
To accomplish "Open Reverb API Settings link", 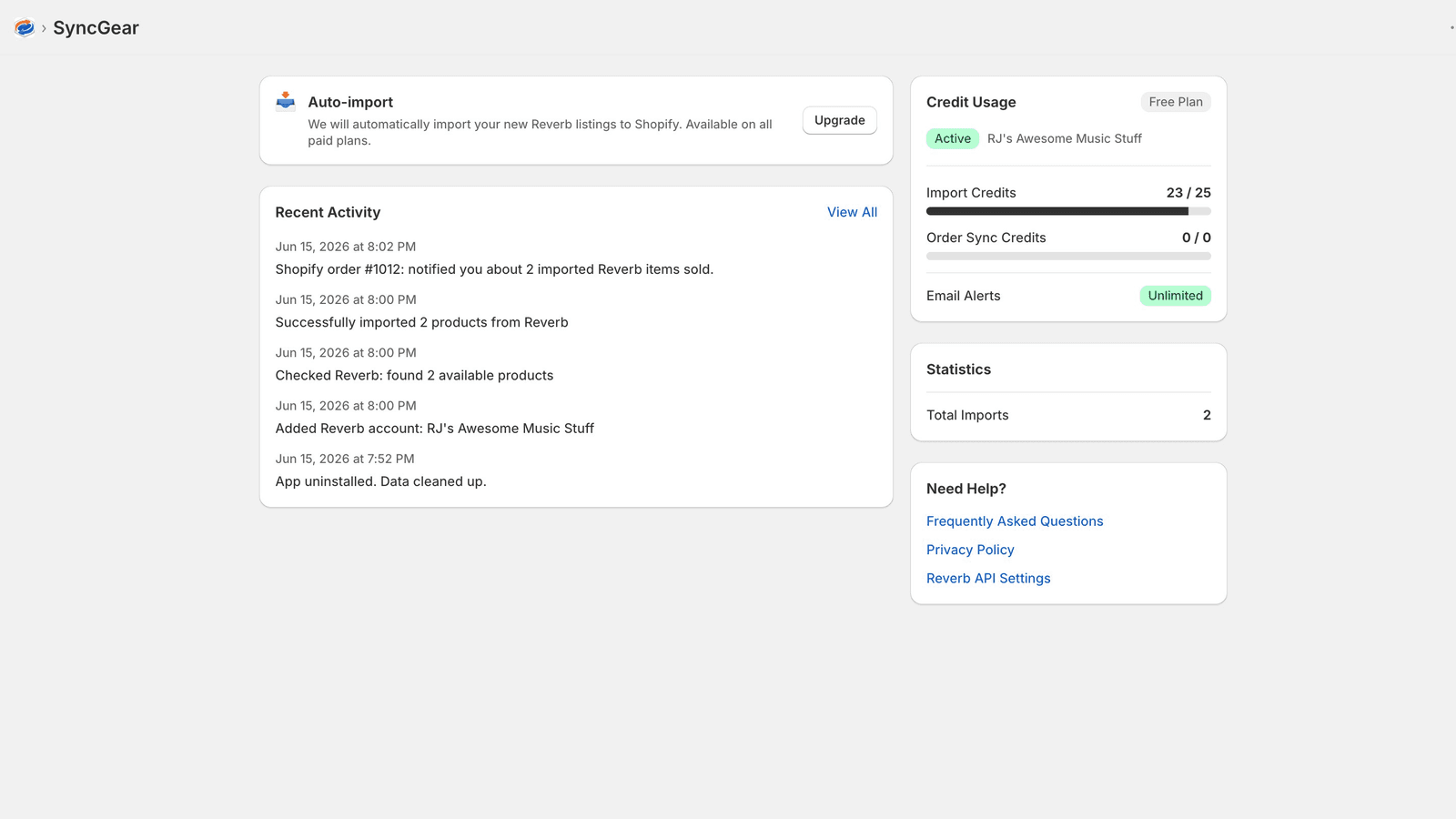I will click(x=988, y=578).
